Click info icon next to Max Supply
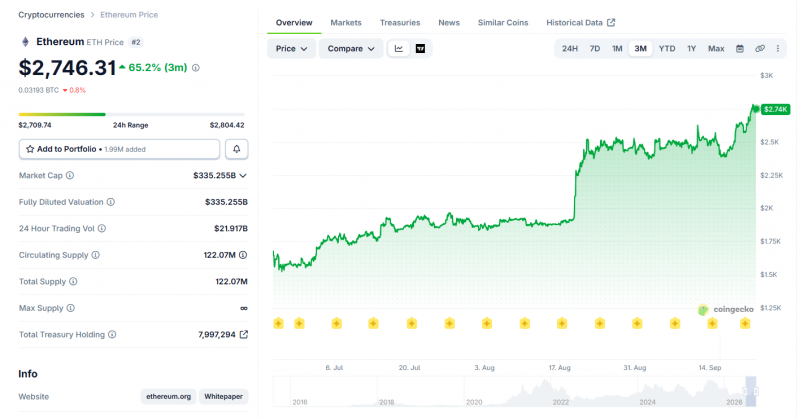 pyautogui.click(x=70, y=308)
